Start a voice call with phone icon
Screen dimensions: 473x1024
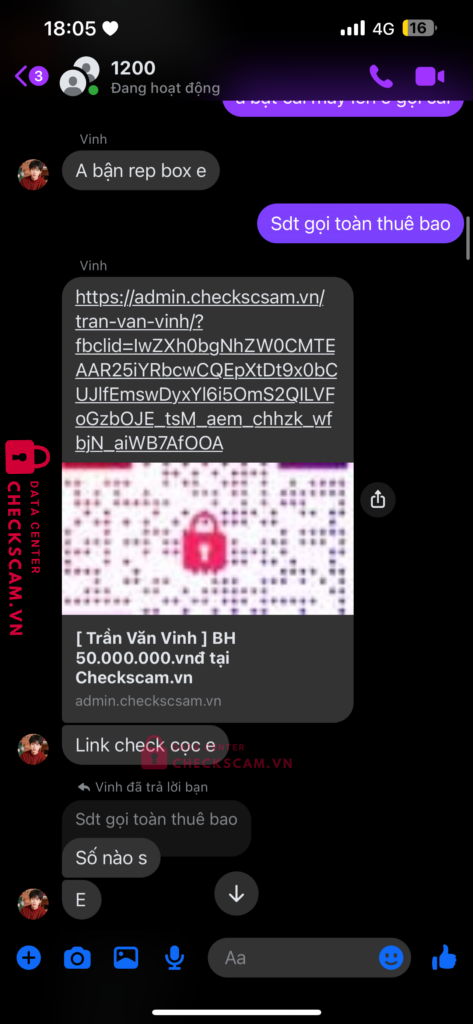click(x=380, y=76)
